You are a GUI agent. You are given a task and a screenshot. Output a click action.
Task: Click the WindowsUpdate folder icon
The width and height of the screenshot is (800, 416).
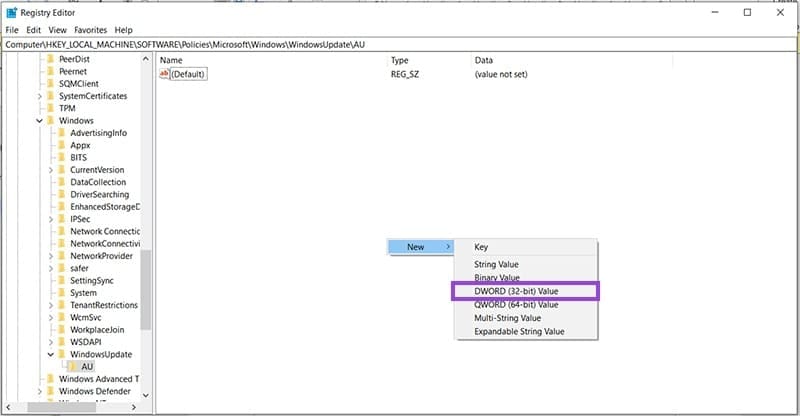coord(62,355)
